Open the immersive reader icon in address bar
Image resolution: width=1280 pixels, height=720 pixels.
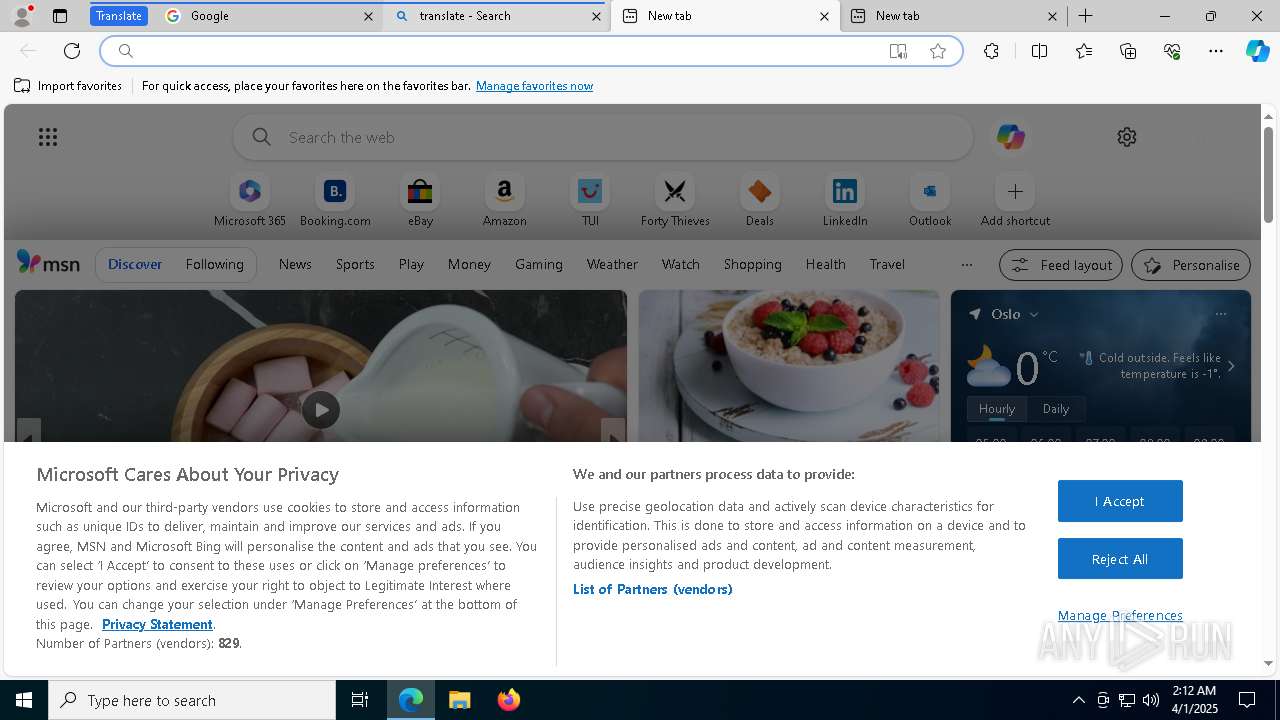(898, 52)
